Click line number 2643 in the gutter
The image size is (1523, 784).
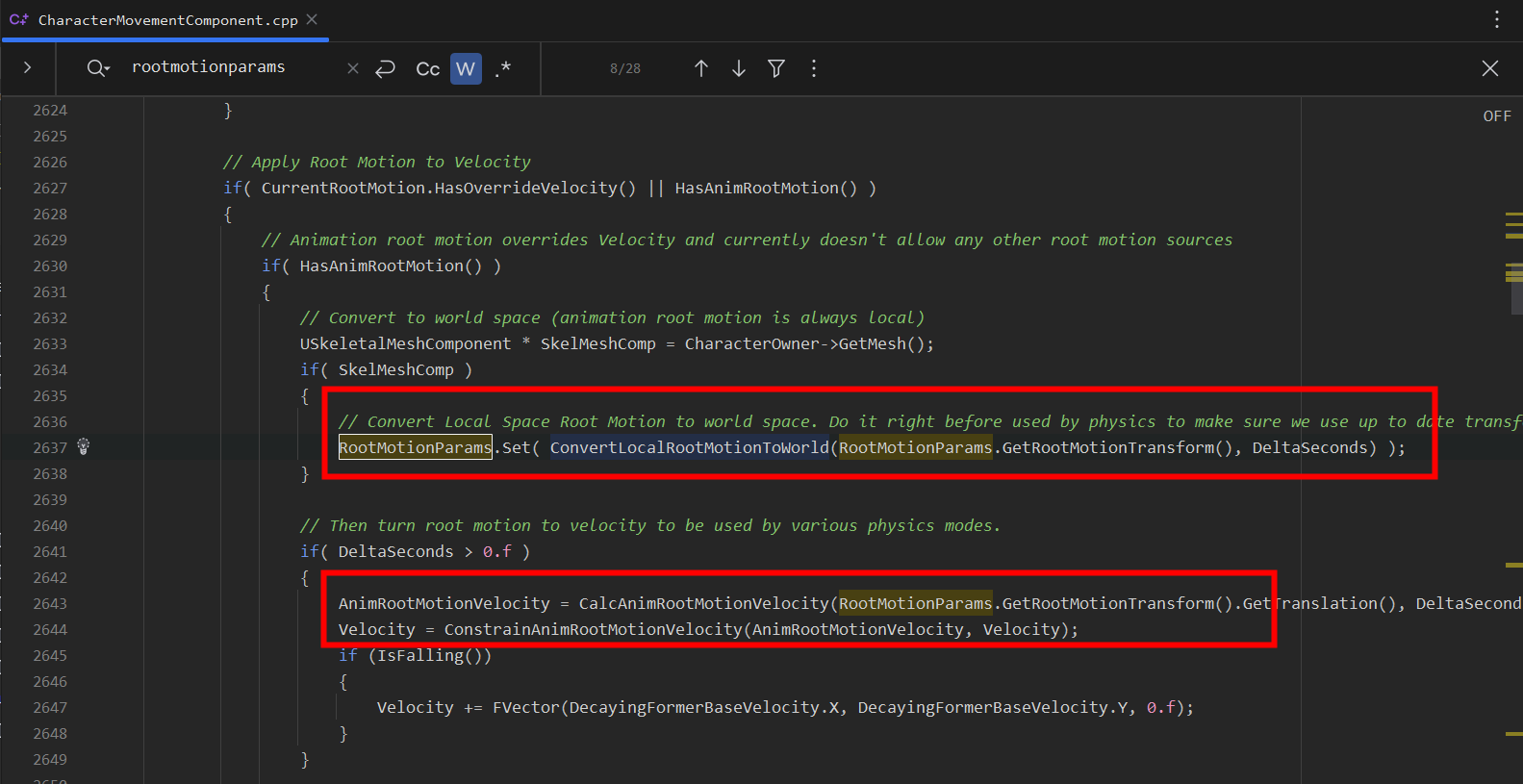click(x=50, y=604)
